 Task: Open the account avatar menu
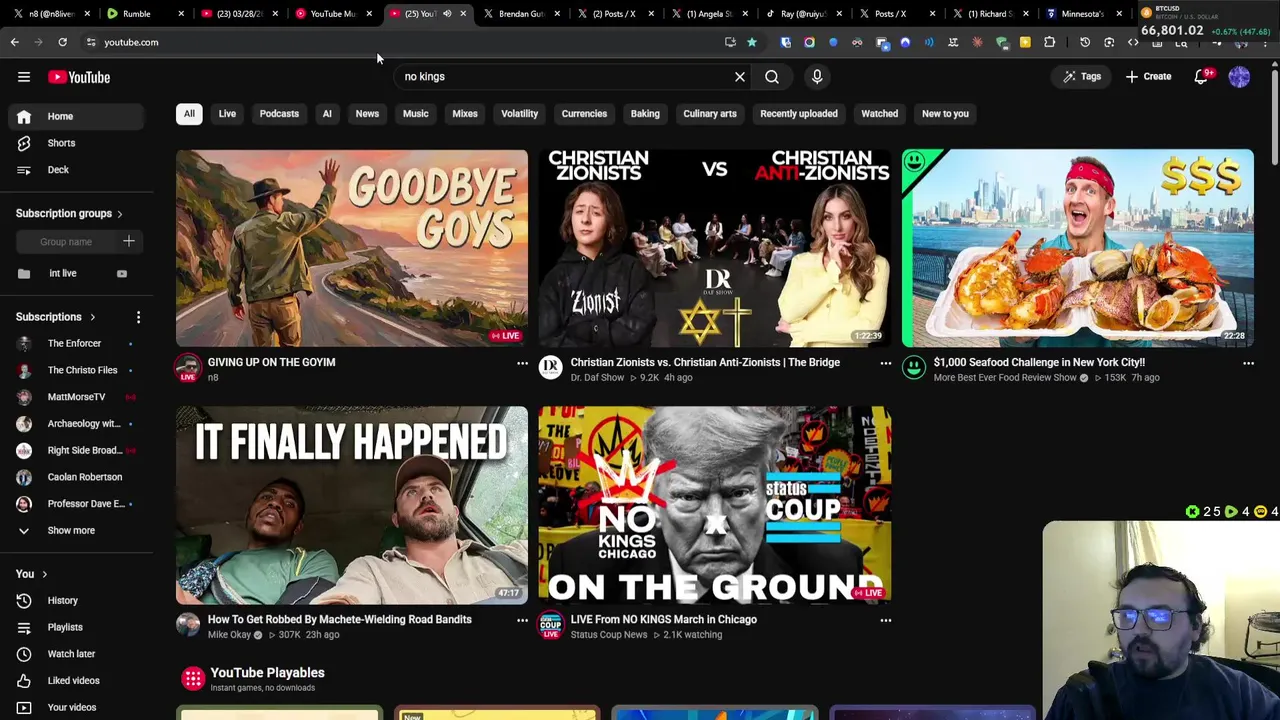[x=1239, y=77]
